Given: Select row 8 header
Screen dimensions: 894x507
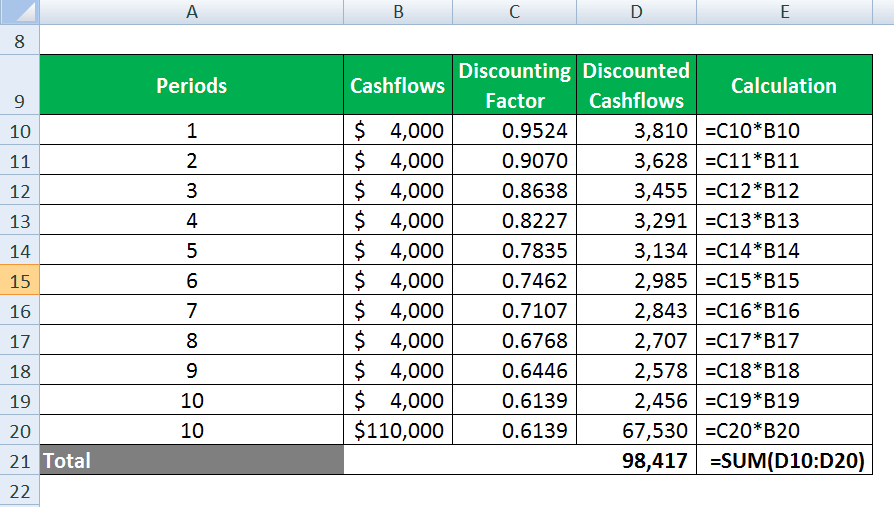Looking at the screenshot, I should coord(20,40).
